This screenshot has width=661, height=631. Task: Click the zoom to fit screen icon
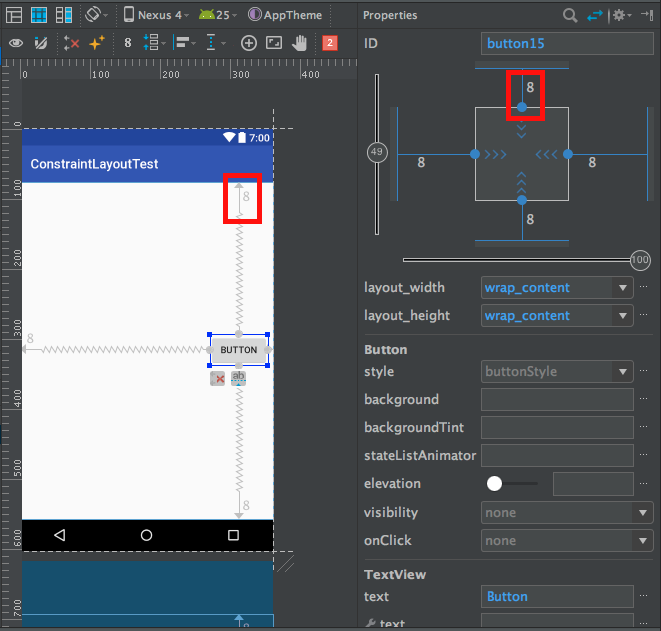point(274,43)
